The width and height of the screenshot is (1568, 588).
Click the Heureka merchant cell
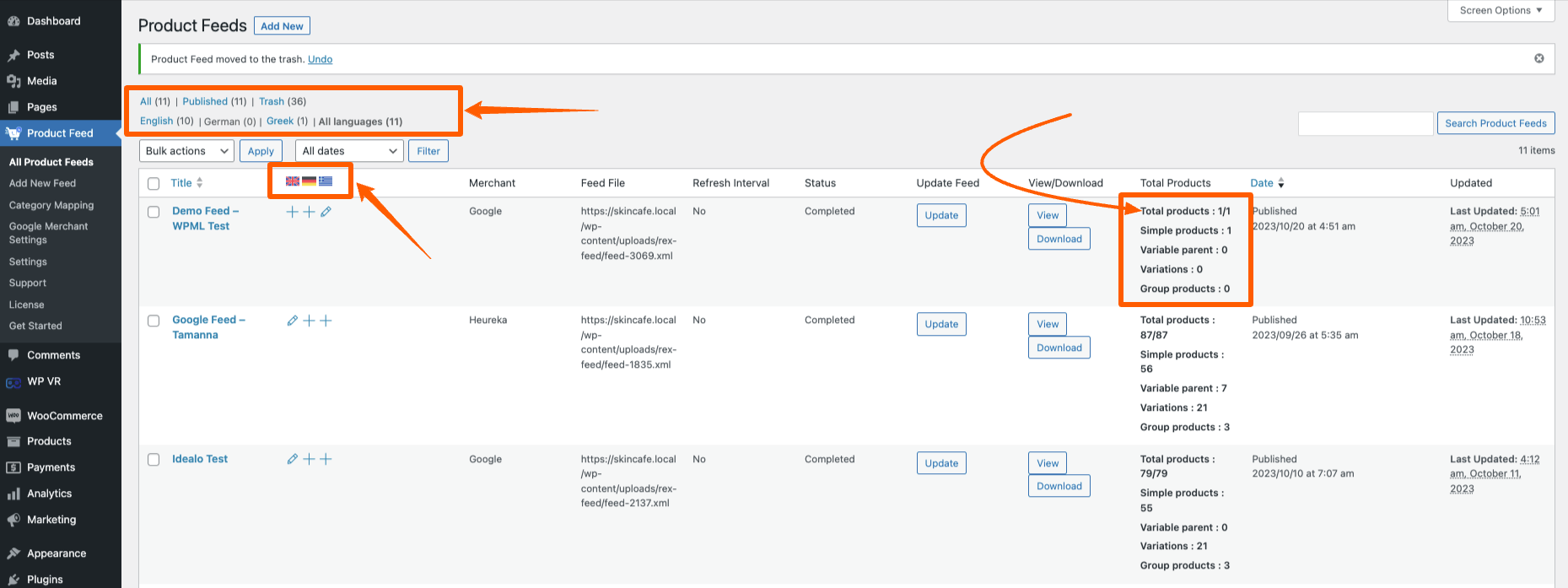[x=488, y=321]
